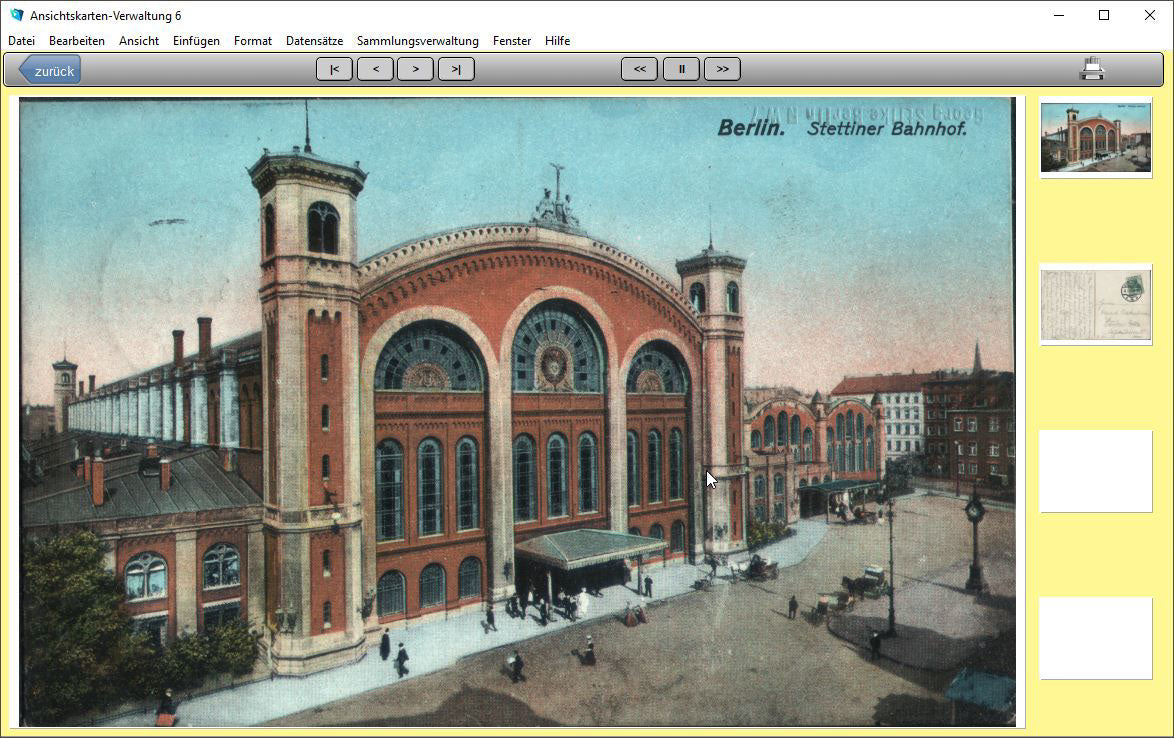Image resolution: width=1174 pixels, height=738 pixels.
Task: Open the Bearbeiten menu
Action: tap(77, 41)
